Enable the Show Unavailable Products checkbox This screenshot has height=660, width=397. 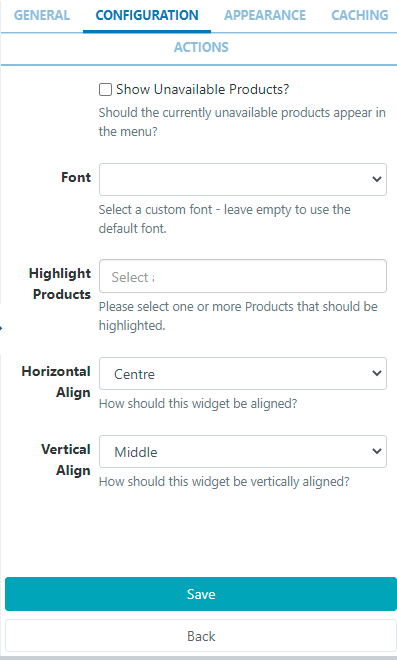(105, 90)
